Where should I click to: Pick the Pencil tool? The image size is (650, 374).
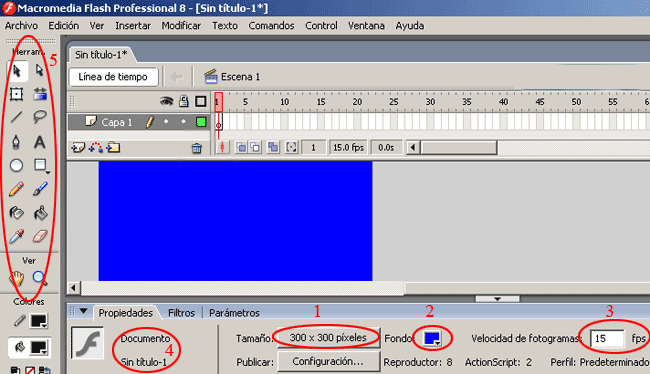pyautogui.click(x=16, y=189)
